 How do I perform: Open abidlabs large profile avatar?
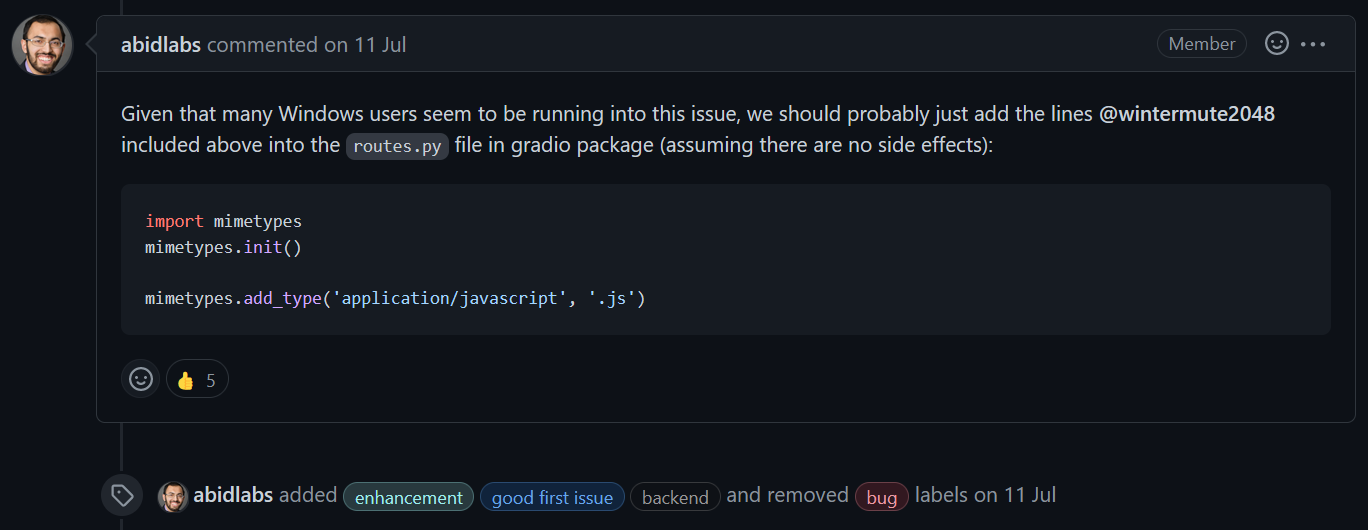42,45
